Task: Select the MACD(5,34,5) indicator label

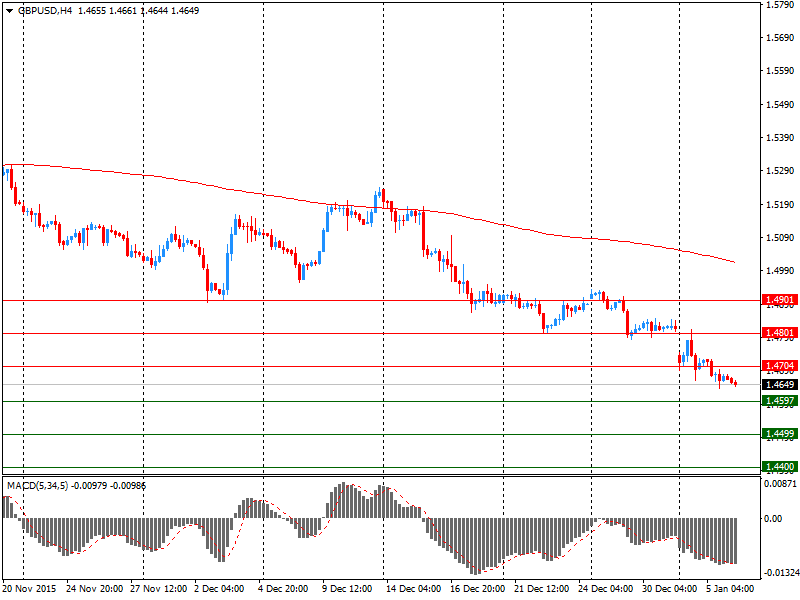Action: [x=37, y=486]
